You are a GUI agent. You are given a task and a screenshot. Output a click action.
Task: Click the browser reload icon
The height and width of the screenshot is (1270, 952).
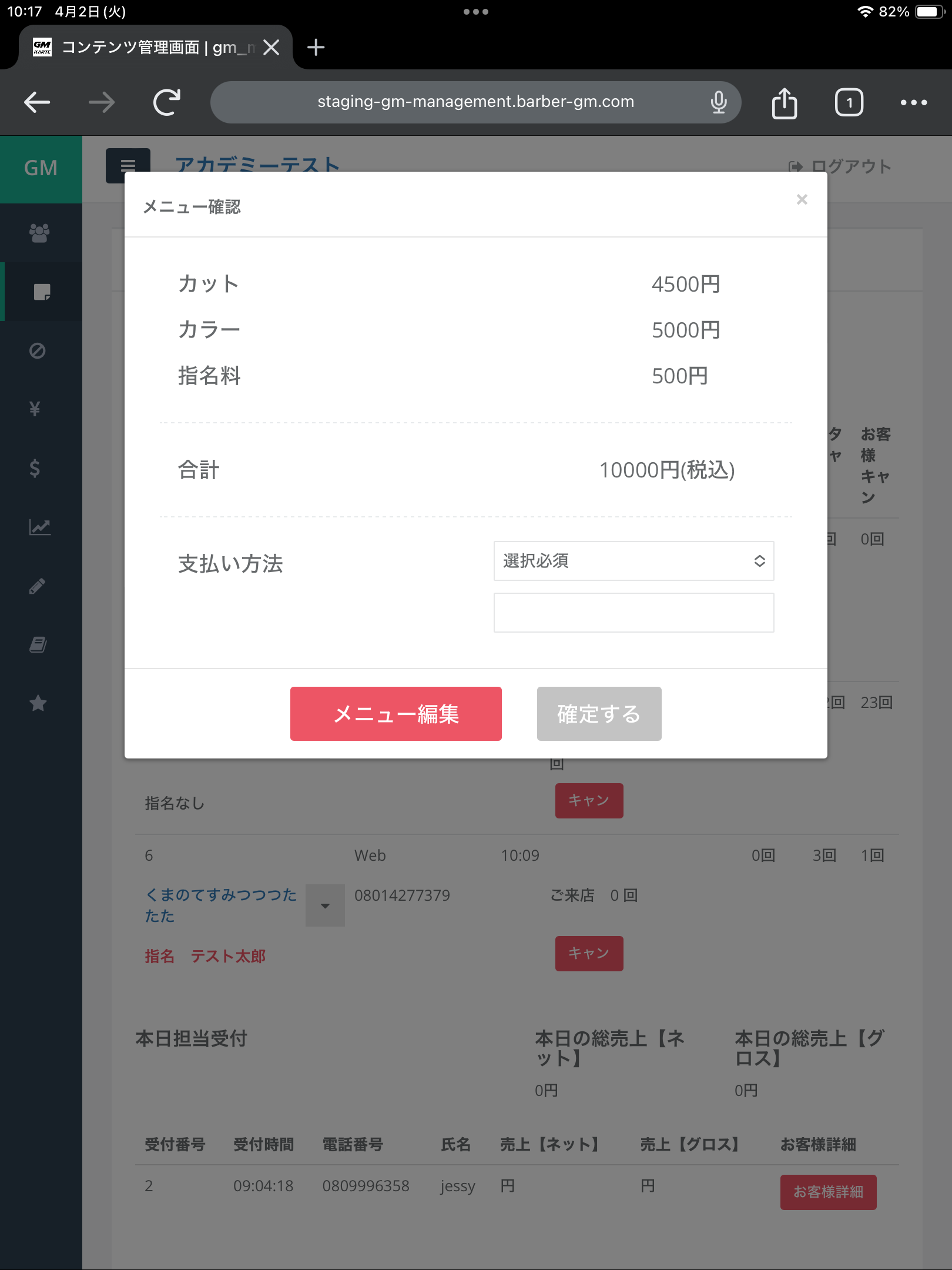coord(167,102)
